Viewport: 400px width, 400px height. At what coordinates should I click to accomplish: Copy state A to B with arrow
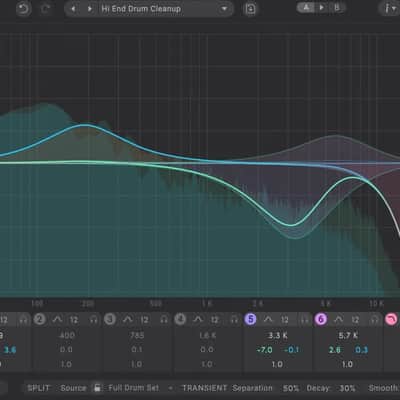321,7
